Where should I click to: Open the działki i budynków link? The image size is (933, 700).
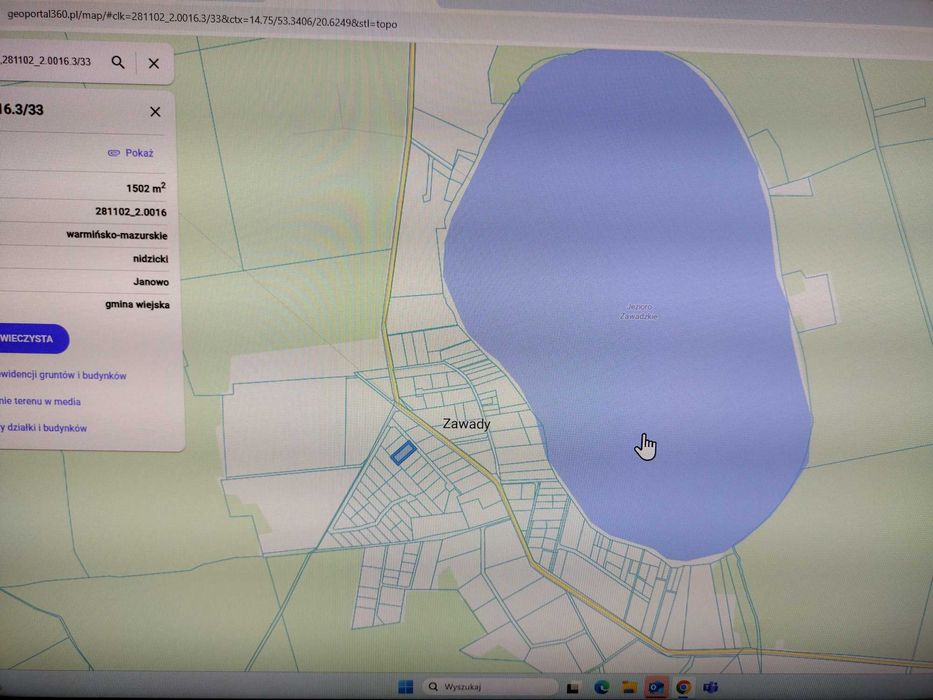coord(44,428)
